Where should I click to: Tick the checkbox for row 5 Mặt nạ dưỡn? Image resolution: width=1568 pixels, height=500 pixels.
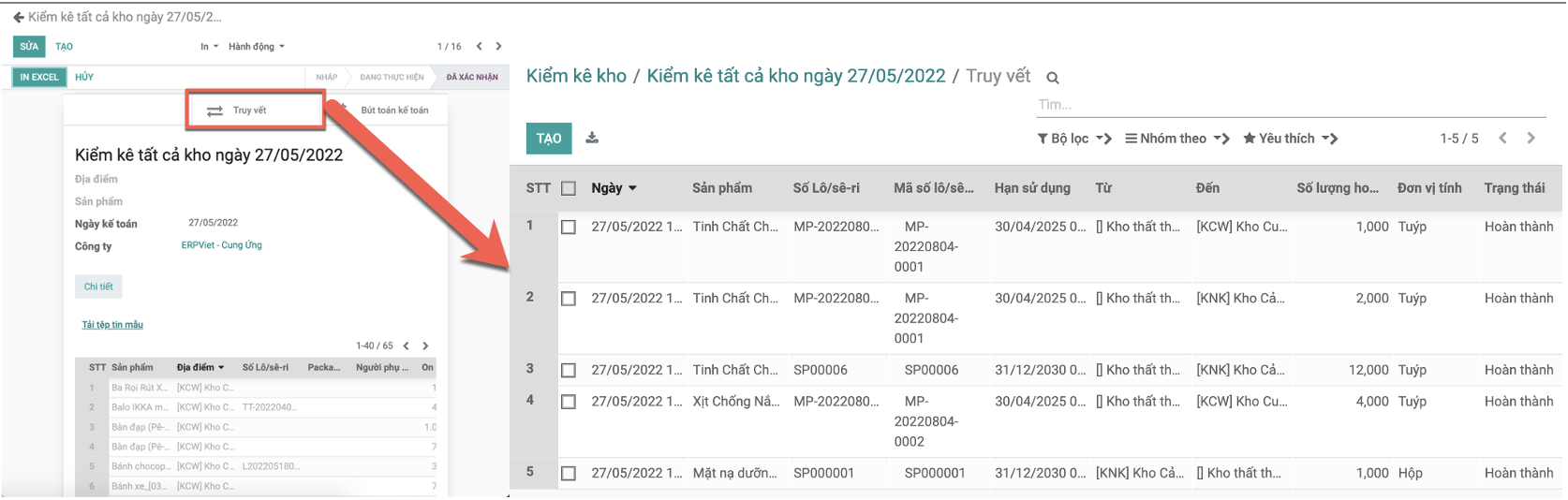[569, 473]
